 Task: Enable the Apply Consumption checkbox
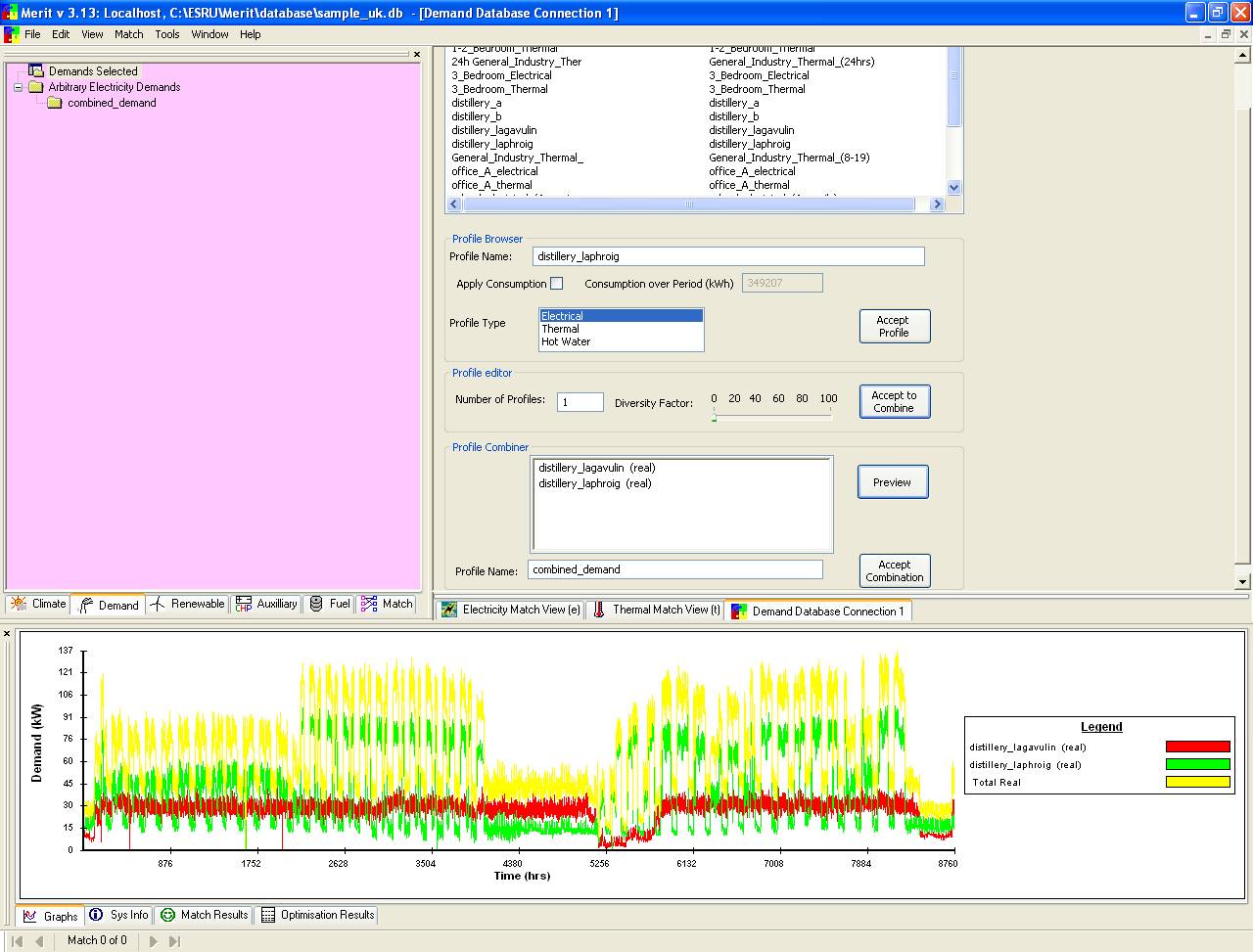click(557, 284)
